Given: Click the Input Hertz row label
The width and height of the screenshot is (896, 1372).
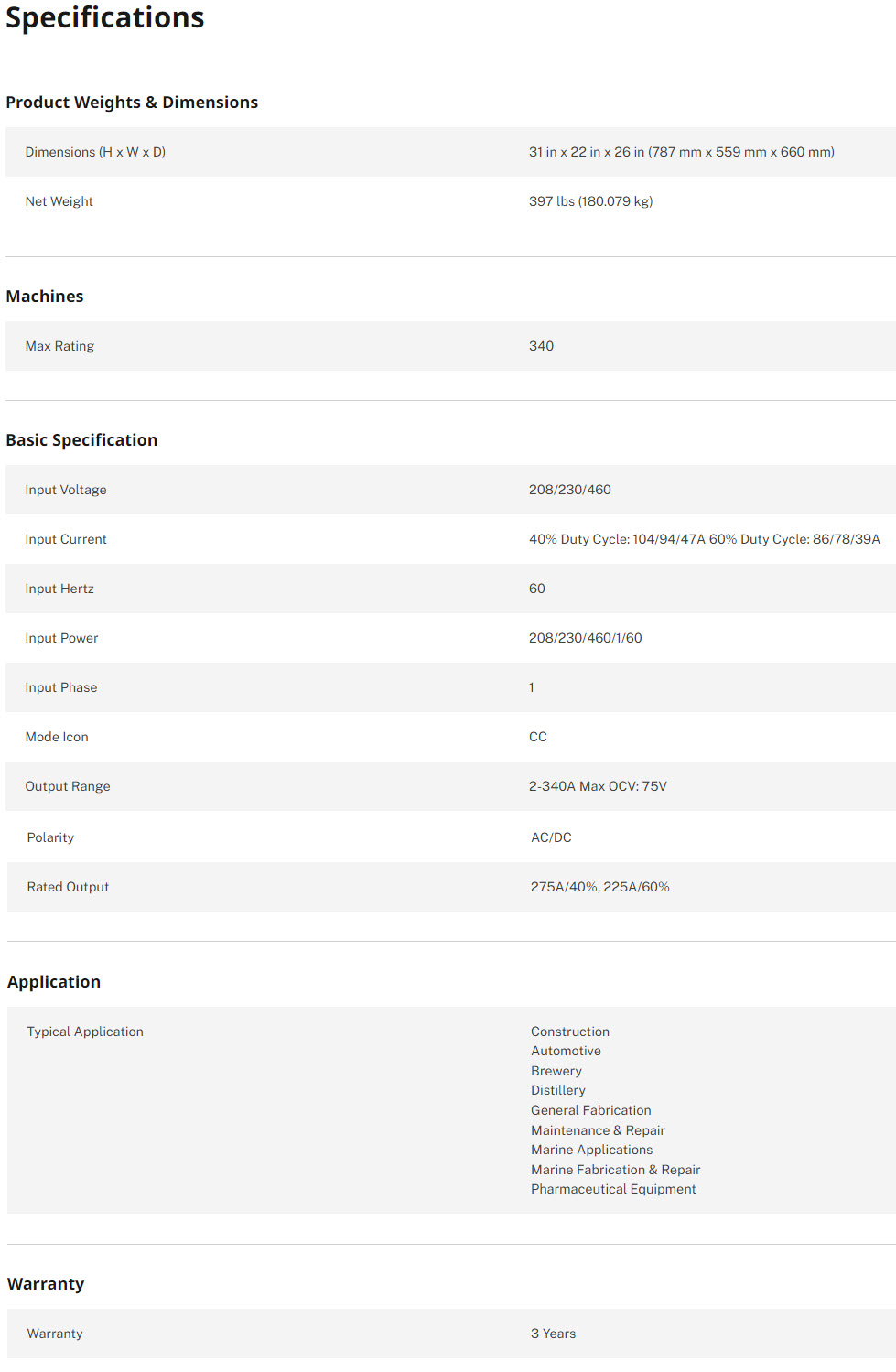Looking at the screenshot, I should coord(59,589).
